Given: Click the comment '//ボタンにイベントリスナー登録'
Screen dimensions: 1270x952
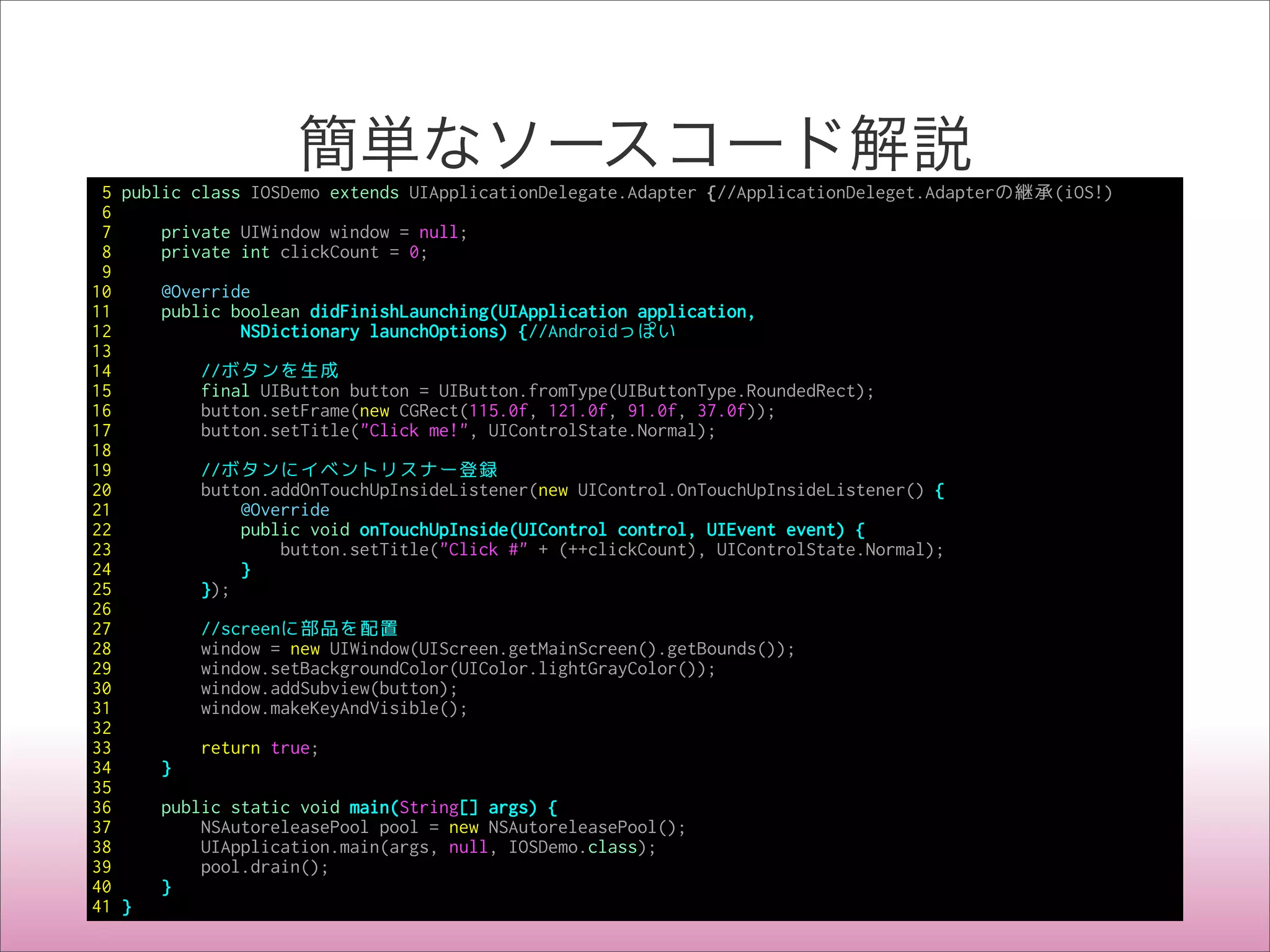Looking at the screenshot, I should [349, 470].
